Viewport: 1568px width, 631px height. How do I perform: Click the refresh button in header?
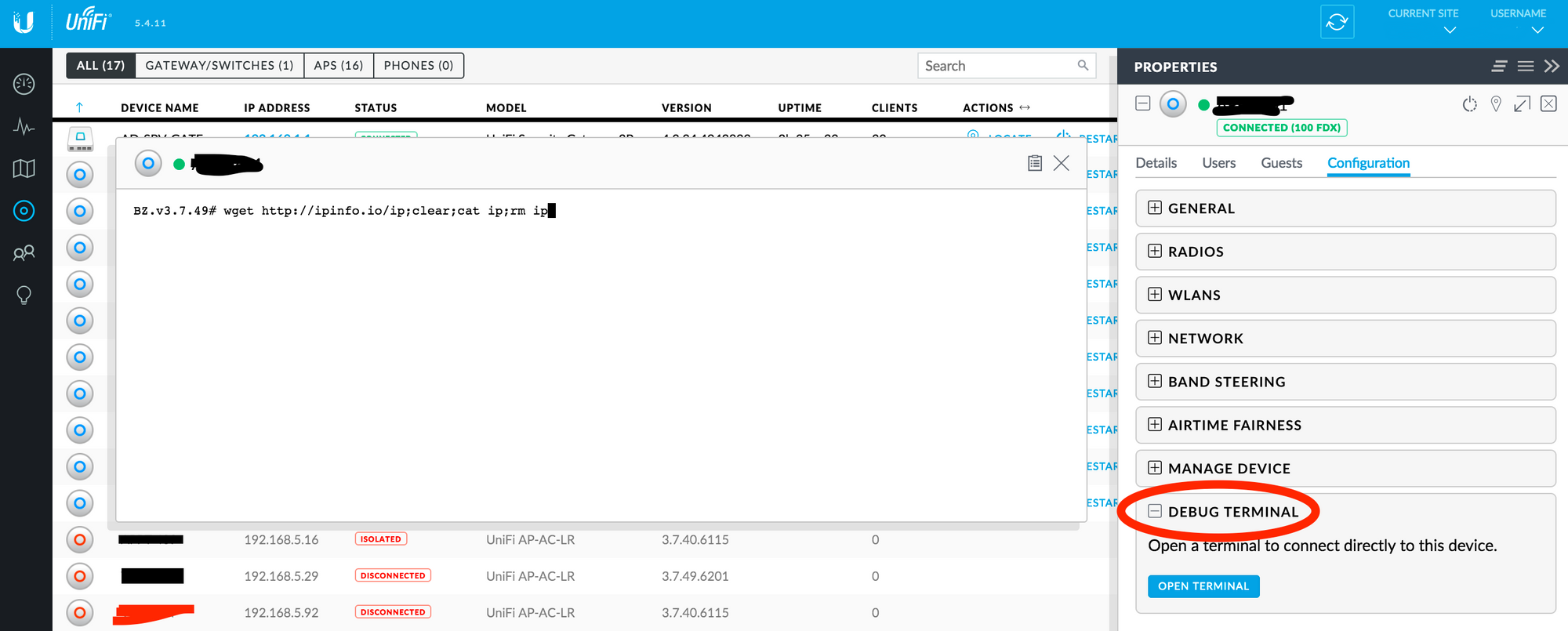(1338, 22)
